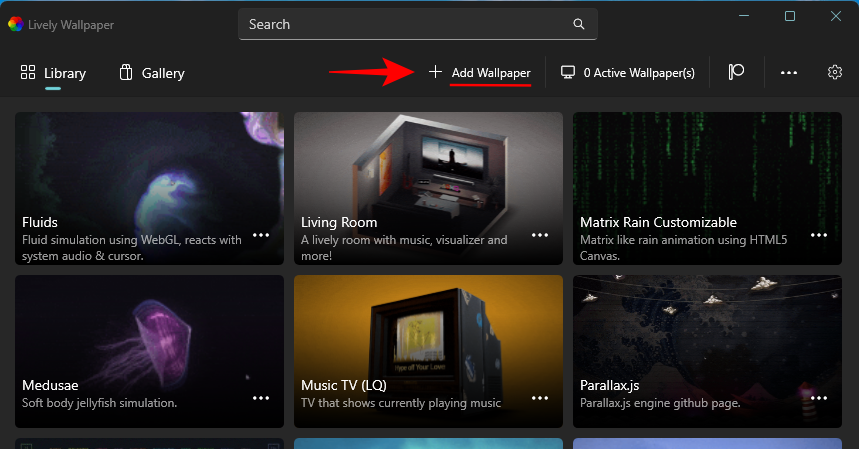Click 'Soft body jellyfish simulation.' description

[99, 403]
